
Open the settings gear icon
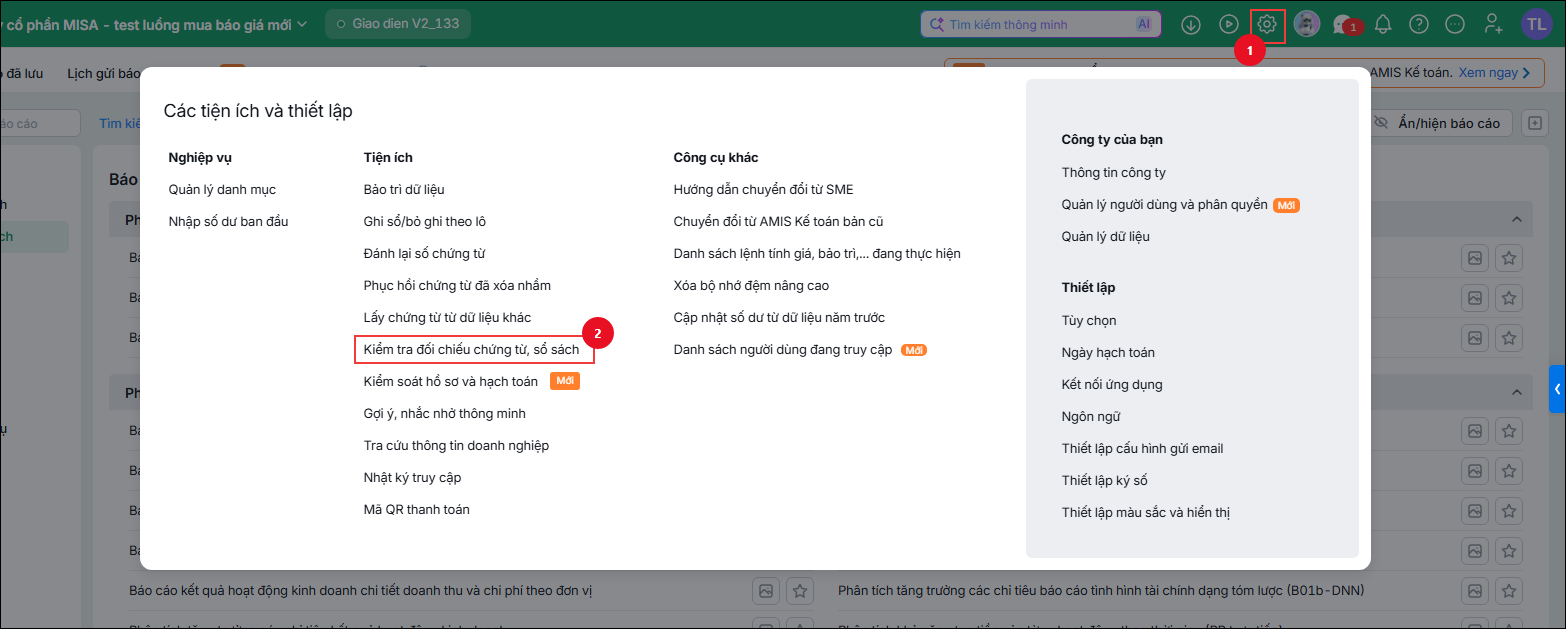coord(1267,24)
